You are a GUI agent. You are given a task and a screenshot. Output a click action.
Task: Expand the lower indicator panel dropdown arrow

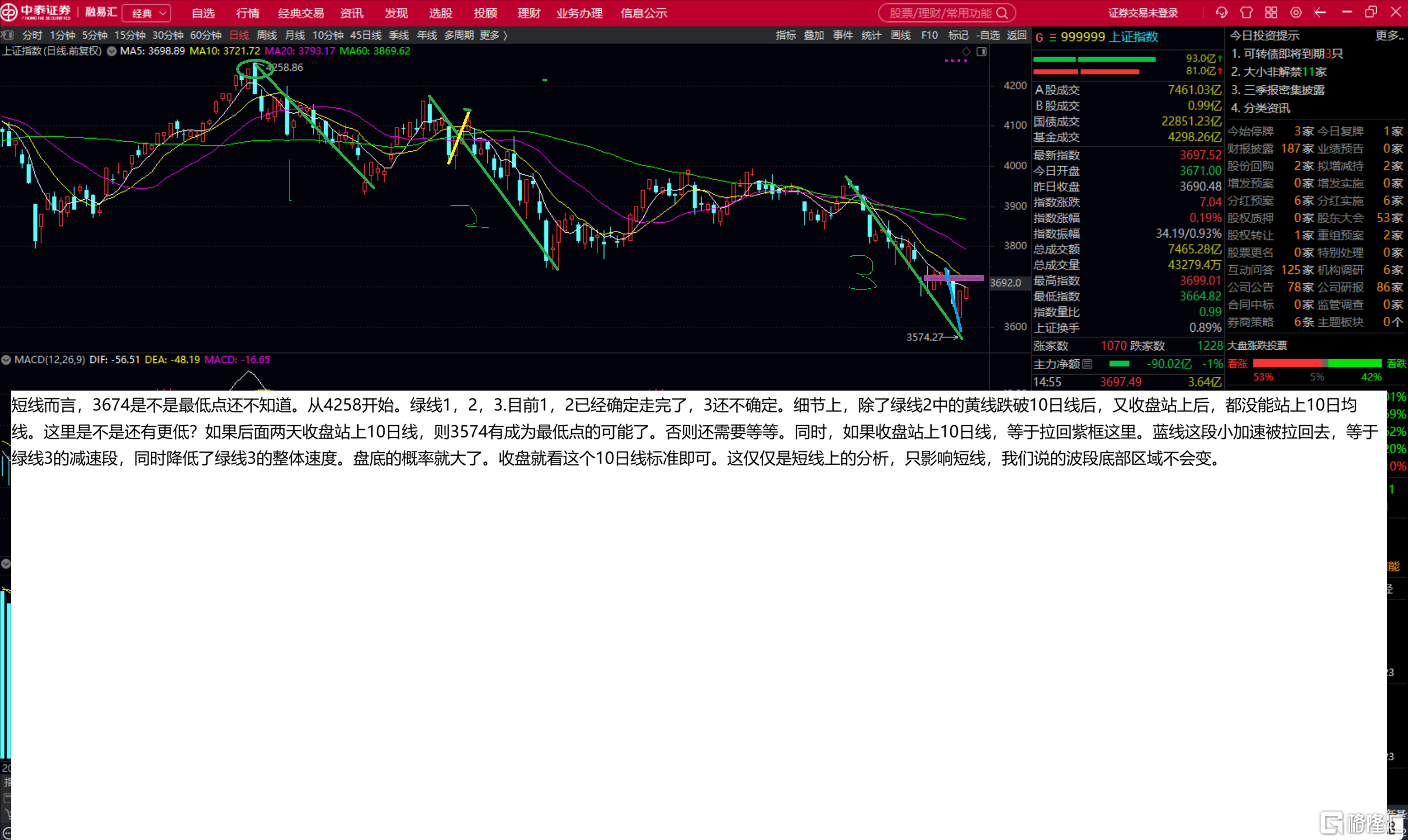tap(6, 563)
